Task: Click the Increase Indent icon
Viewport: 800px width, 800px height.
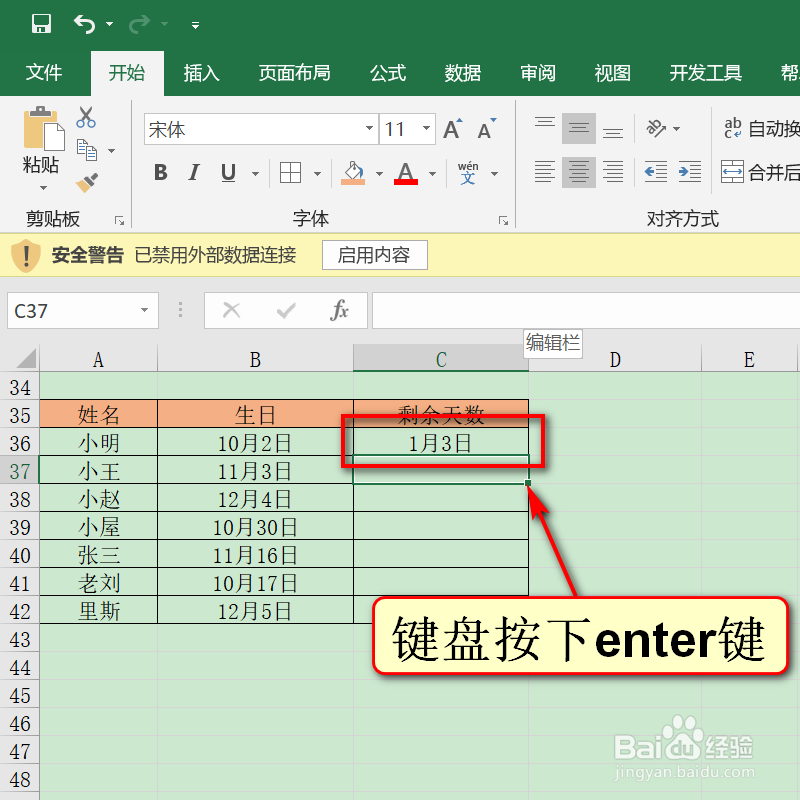Action: click(689, 172)
